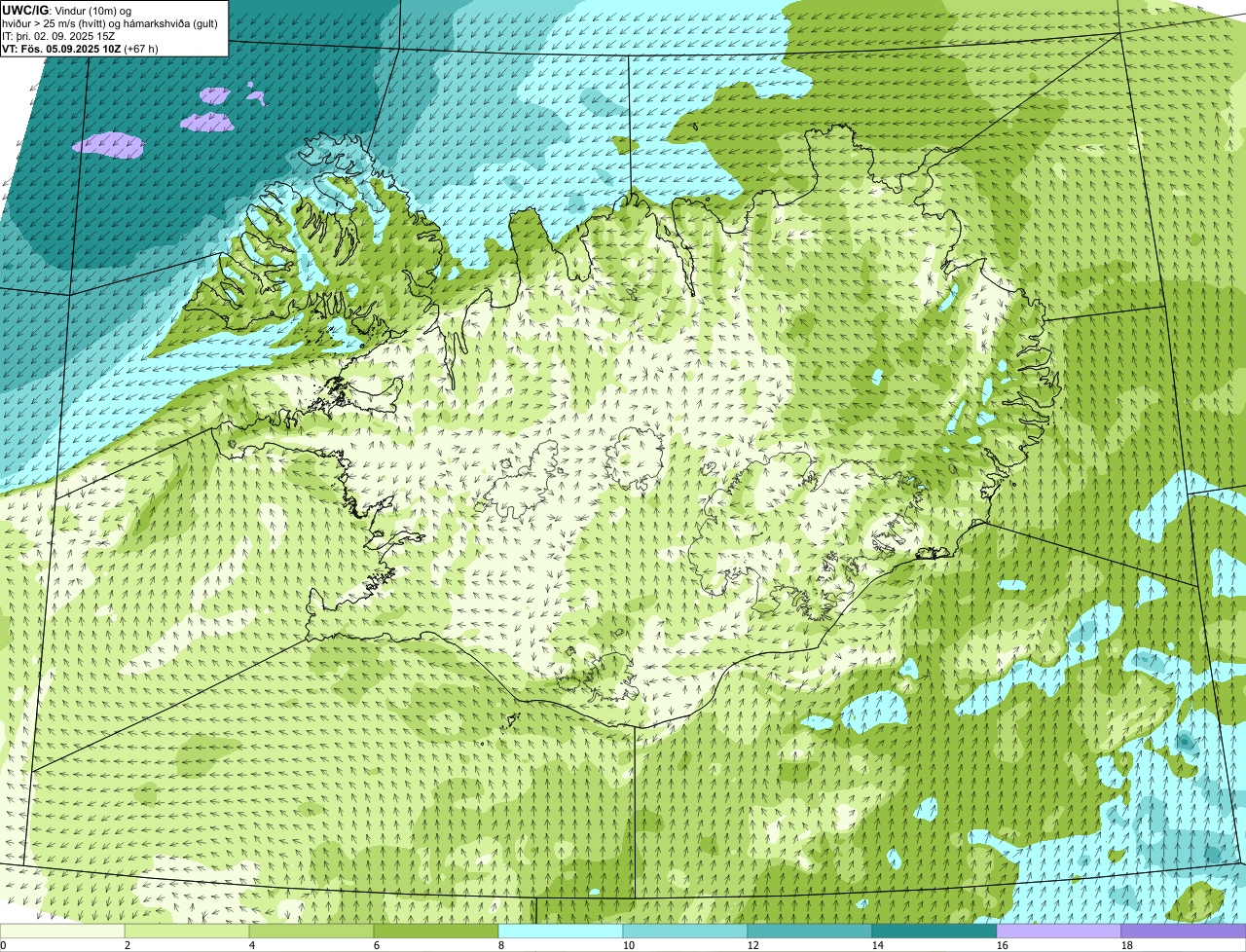
Task: Click the '14' label on the wind scale
Action: [878, 945]
